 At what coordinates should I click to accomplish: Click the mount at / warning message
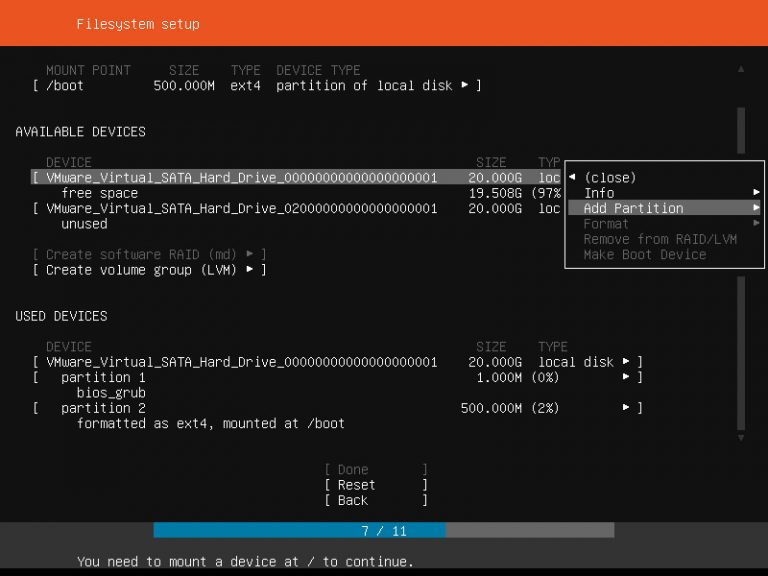(245, 561)
